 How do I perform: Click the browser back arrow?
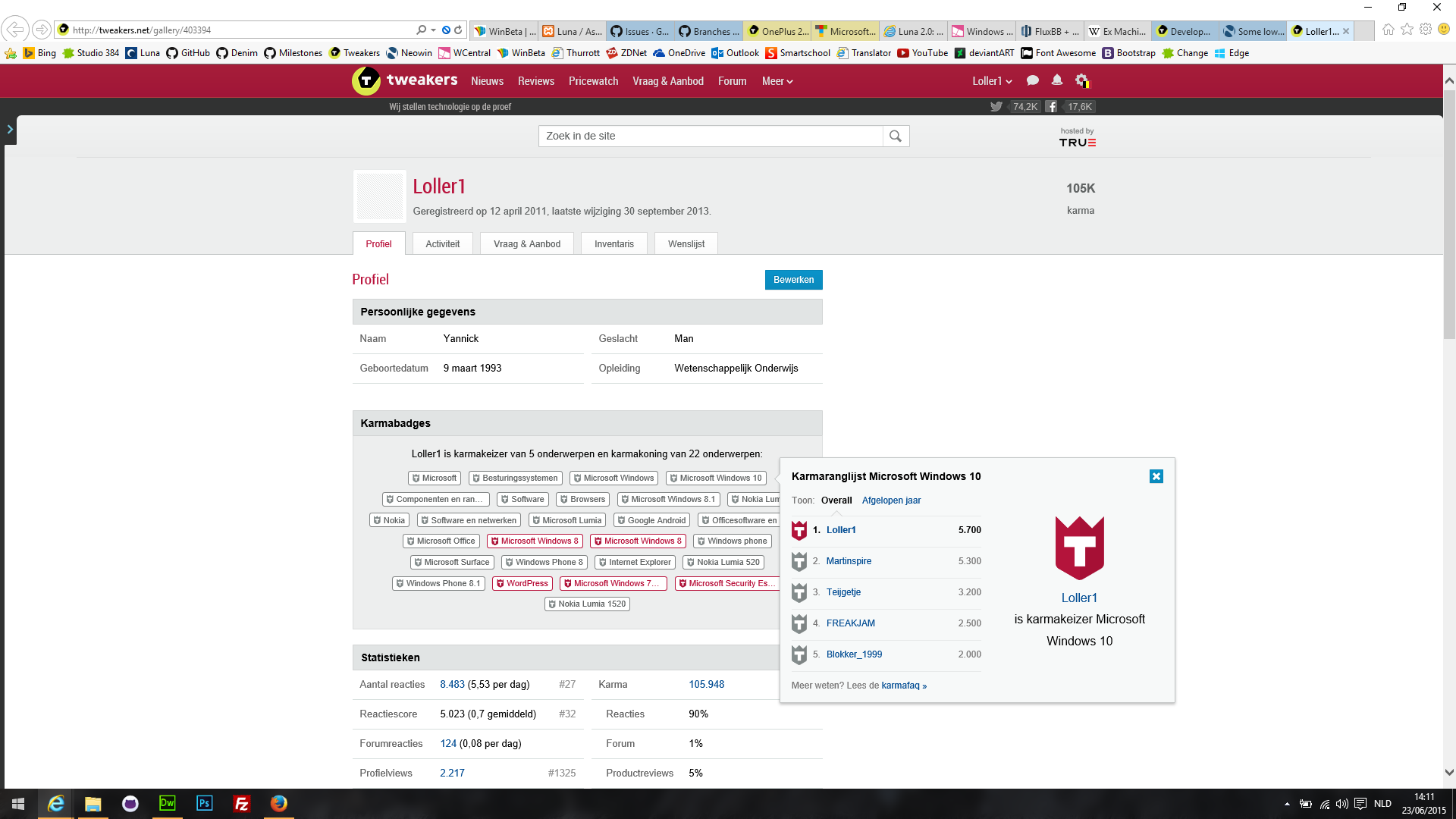click(x=15, y=30)
